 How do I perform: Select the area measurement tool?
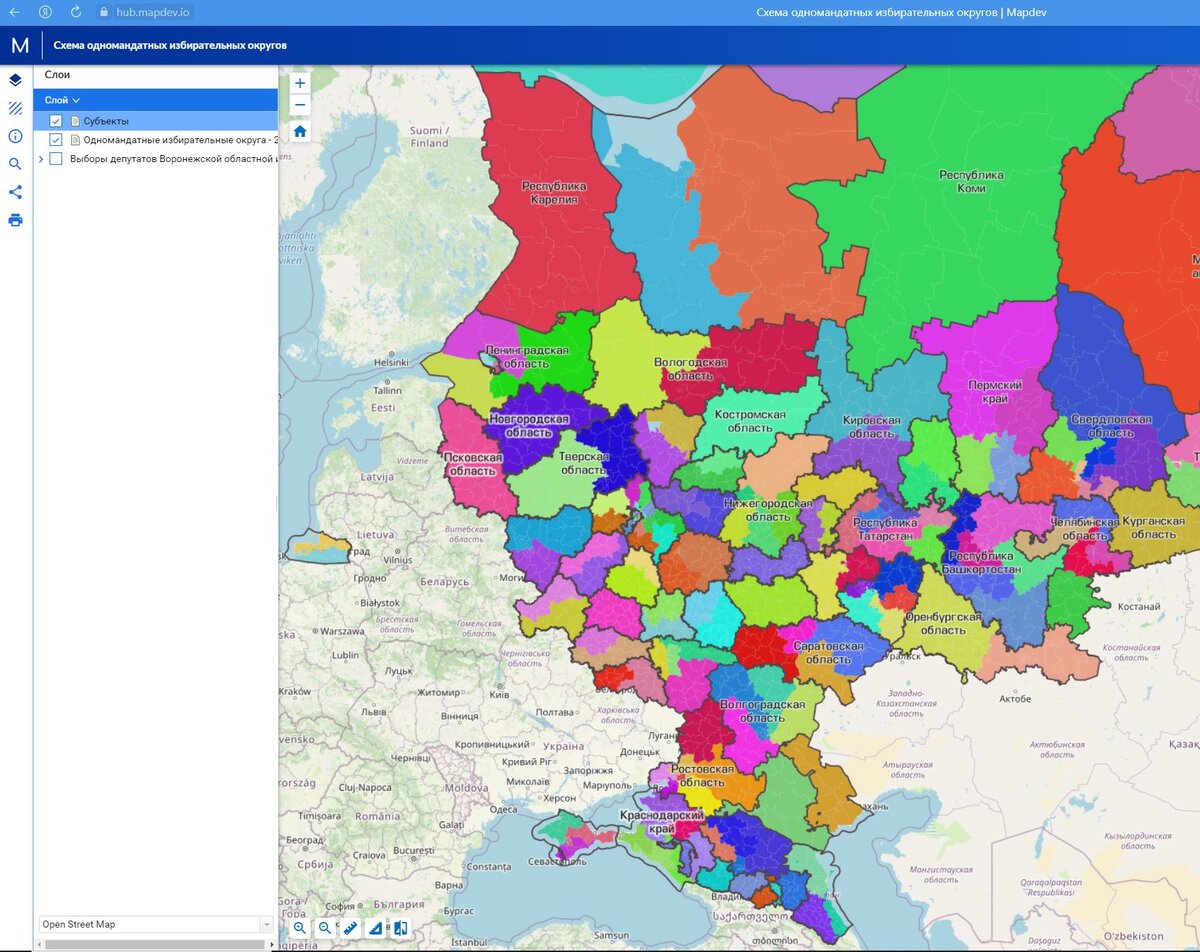tap(374, 927)
